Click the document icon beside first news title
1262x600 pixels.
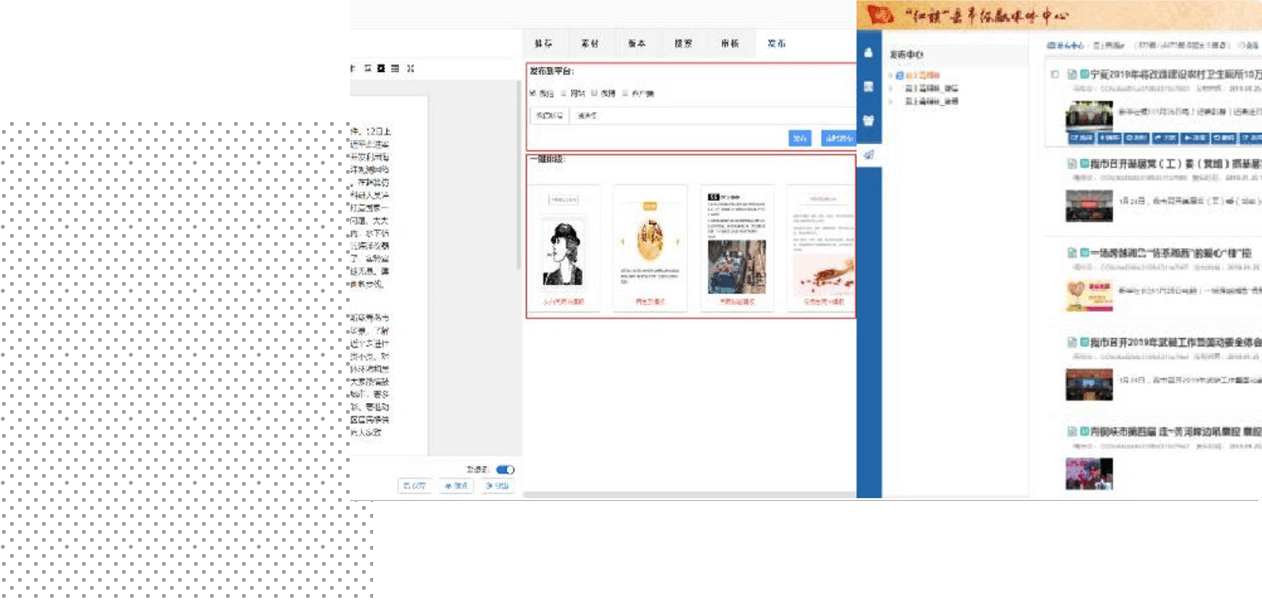coord(1071,75)
